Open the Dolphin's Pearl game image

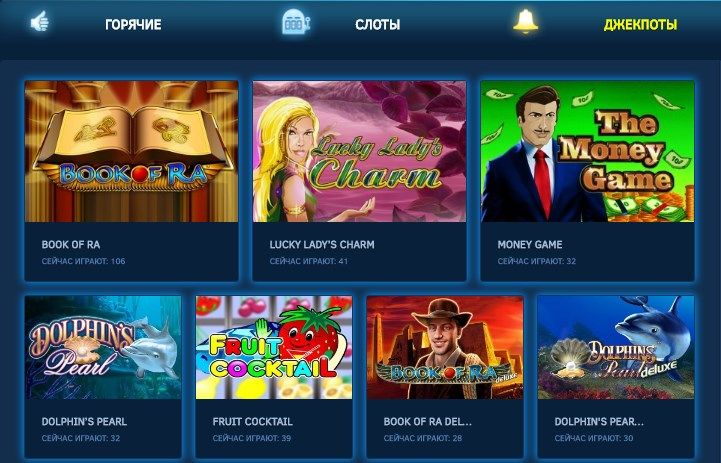(x=103, y=348)
